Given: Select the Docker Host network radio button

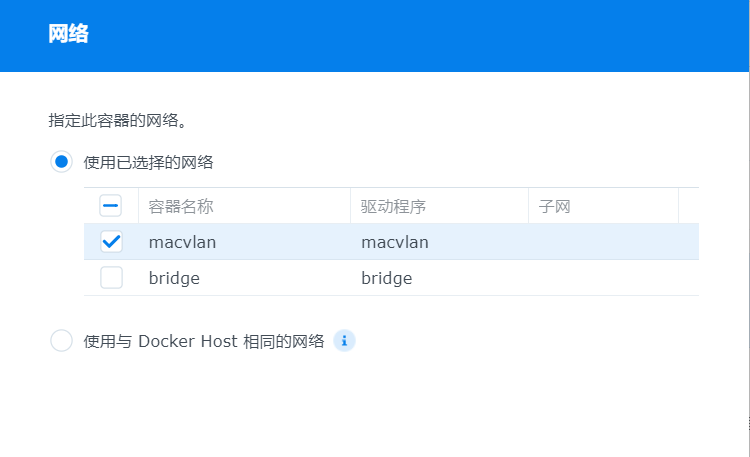Looking at the screenshot, I should (61, 341).
